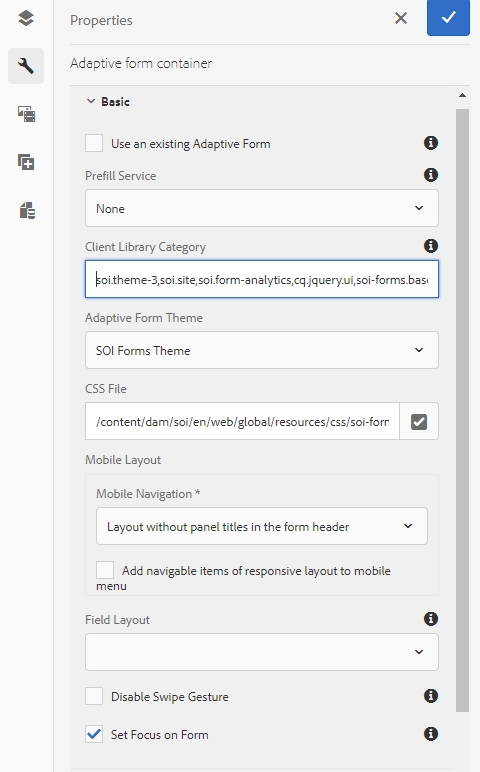This screenshot has width=480, height=772.
Task: Check Add navigable items to mobile menu
Action: point(105,570)
